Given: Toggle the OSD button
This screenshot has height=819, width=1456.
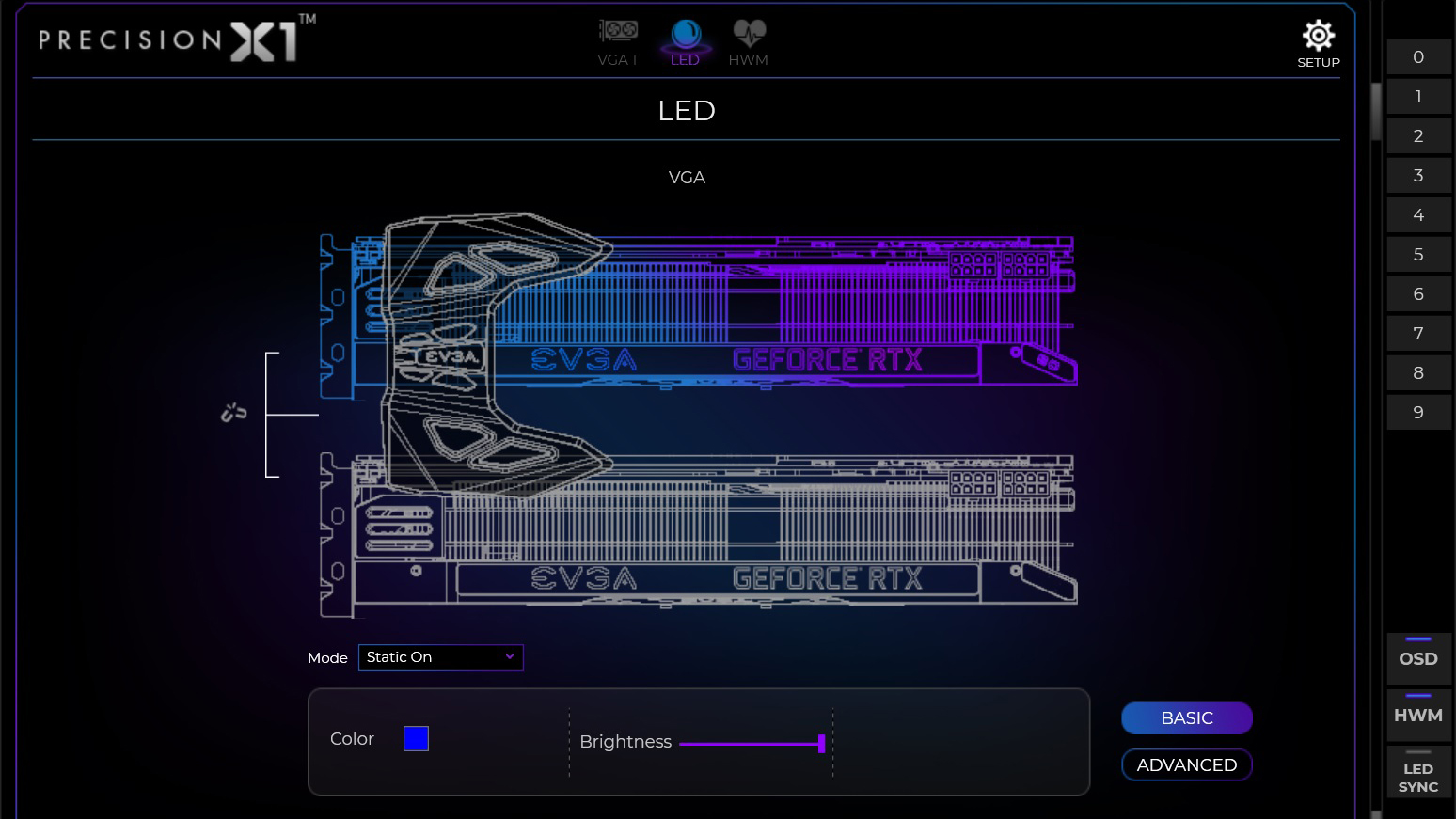Looking at the screenshot, I should [x=1418, y=658].
